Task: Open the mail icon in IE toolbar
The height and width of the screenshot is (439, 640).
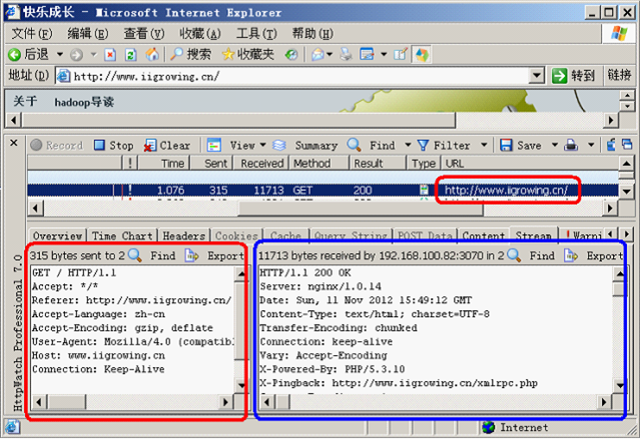Action: [318, 54]
